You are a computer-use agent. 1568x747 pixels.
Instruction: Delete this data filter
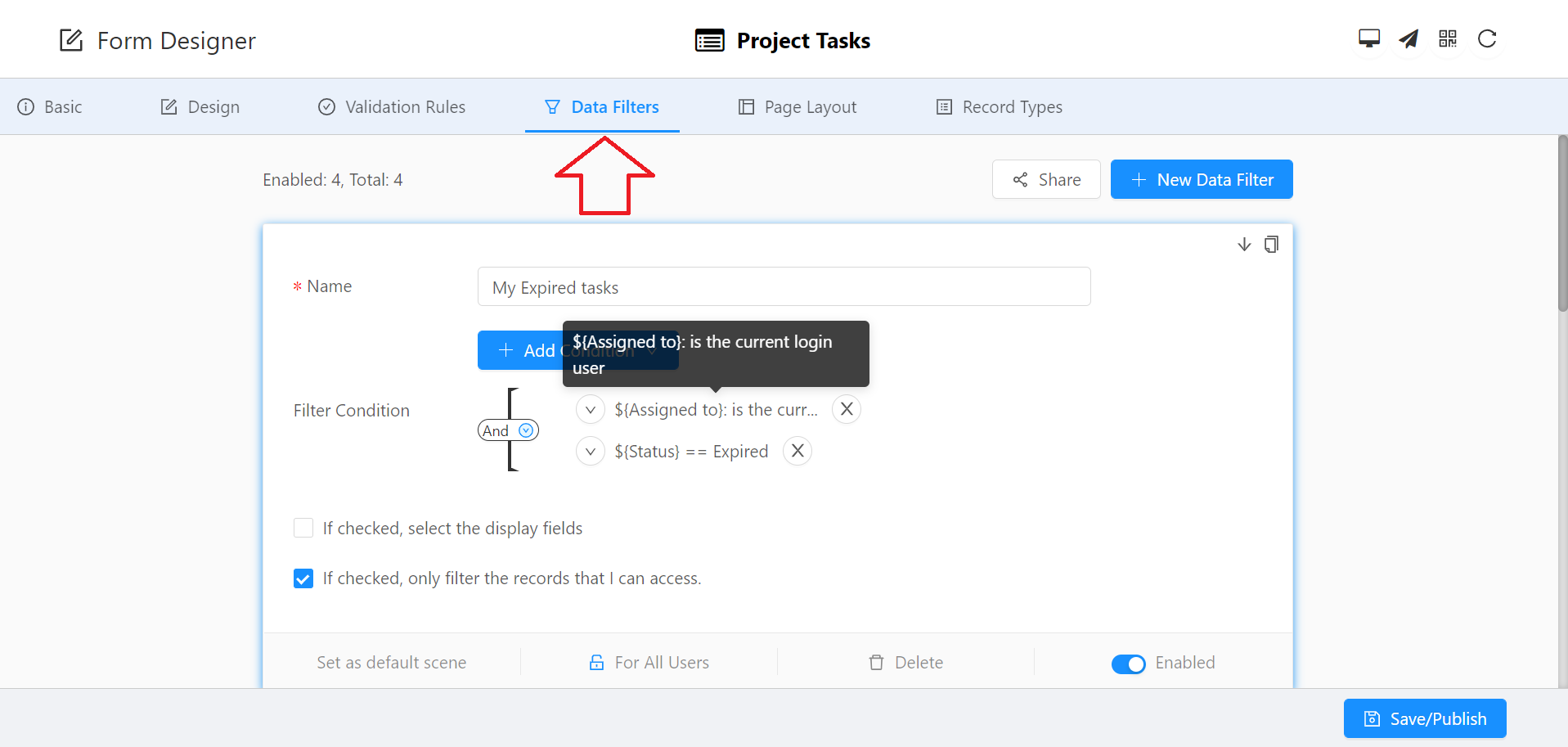[x=906, y=662]
